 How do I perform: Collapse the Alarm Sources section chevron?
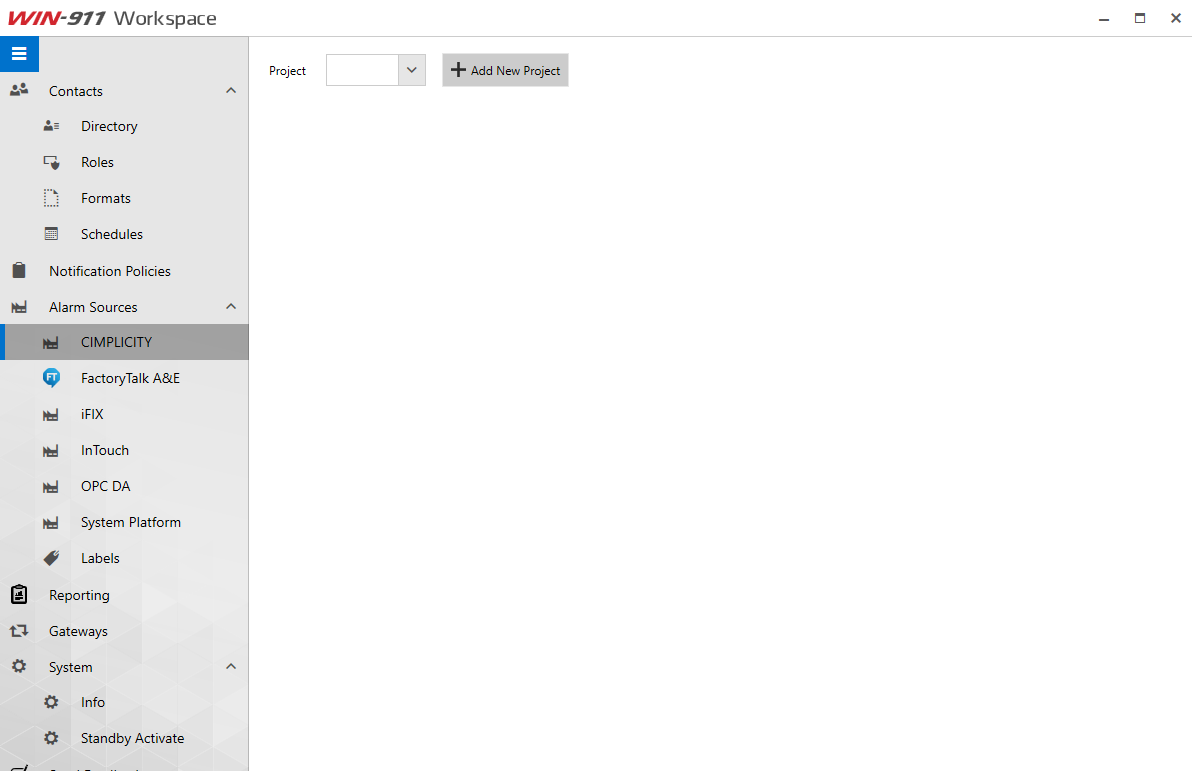[x=231, y=306]
